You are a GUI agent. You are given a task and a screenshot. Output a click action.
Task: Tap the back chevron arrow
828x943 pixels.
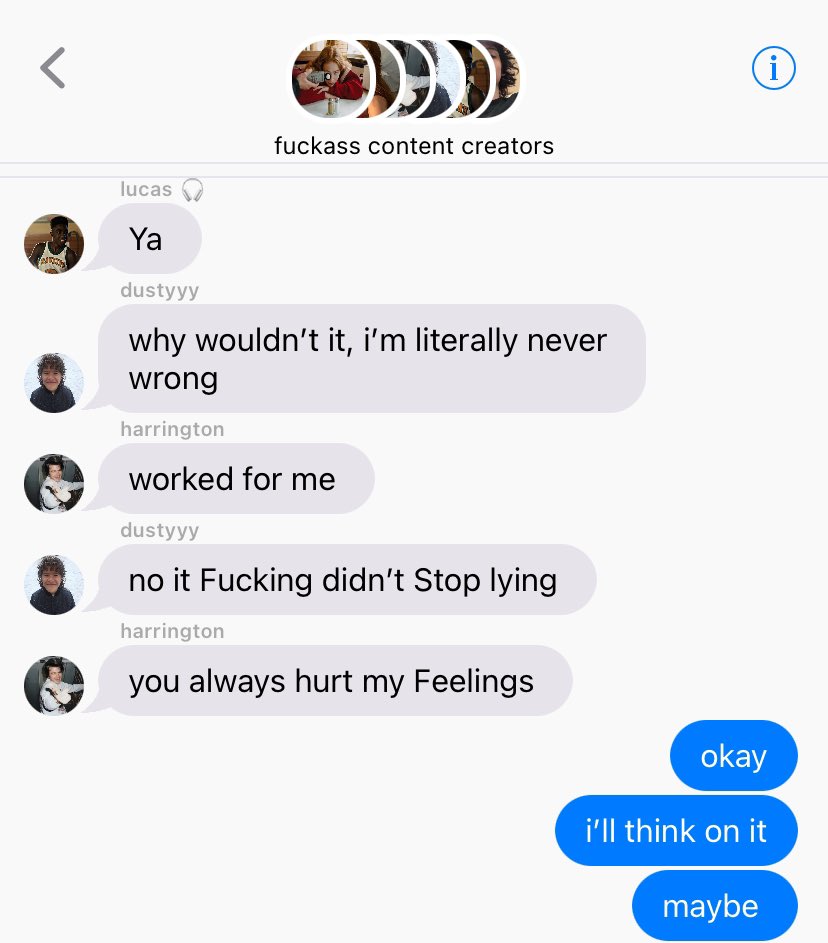[x=53, y=68]
